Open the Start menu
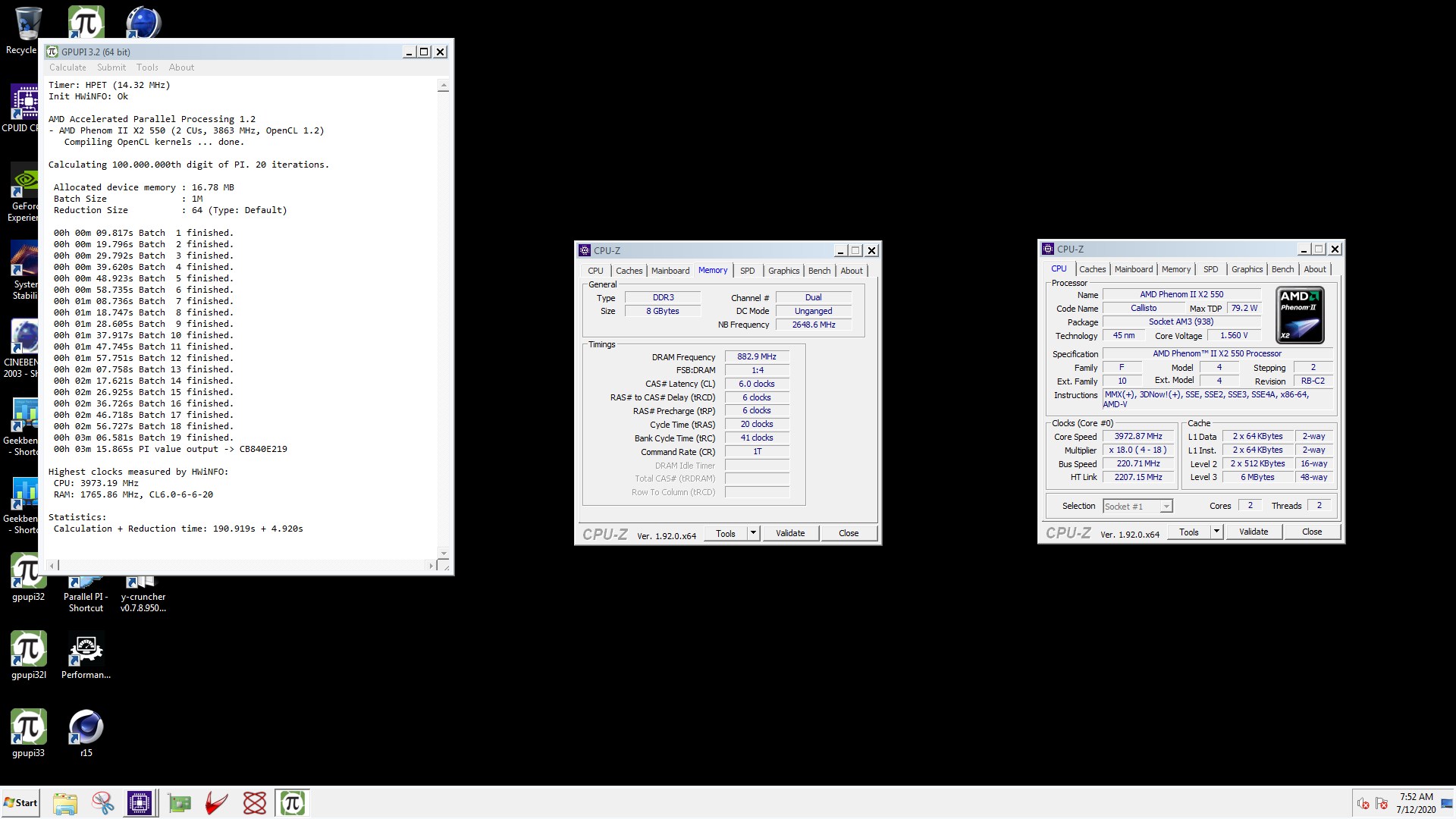Screen dimensions: 1456x819 [20, 803]
